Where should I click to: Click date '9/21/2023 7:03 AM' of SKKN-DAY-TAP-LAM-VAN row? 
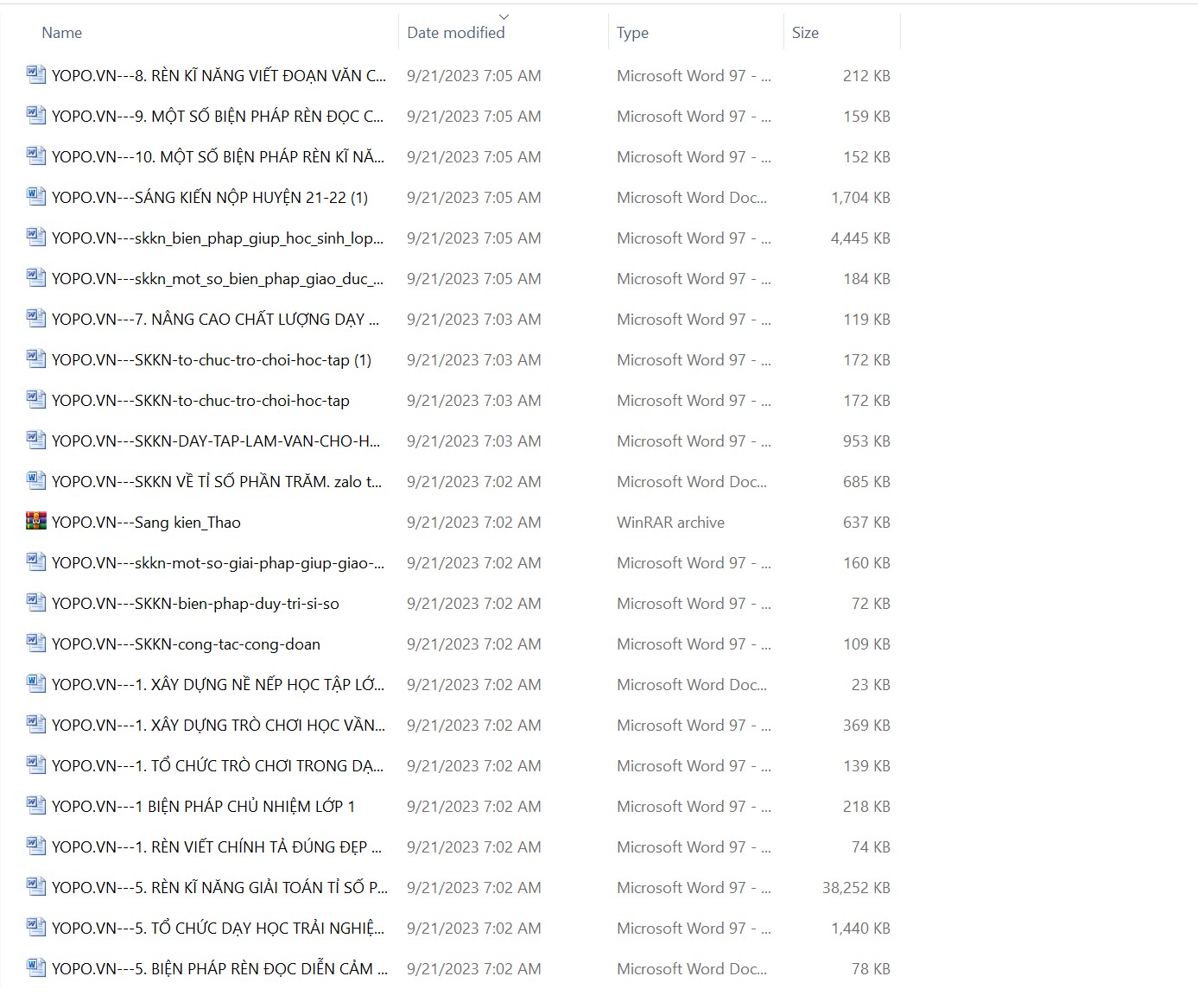click(x=474, y=441)
